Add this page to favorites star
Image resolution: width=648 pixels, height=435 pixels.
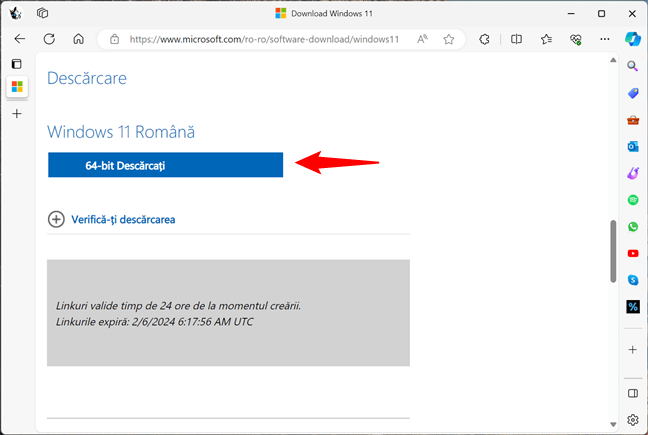tap(448, 39)
